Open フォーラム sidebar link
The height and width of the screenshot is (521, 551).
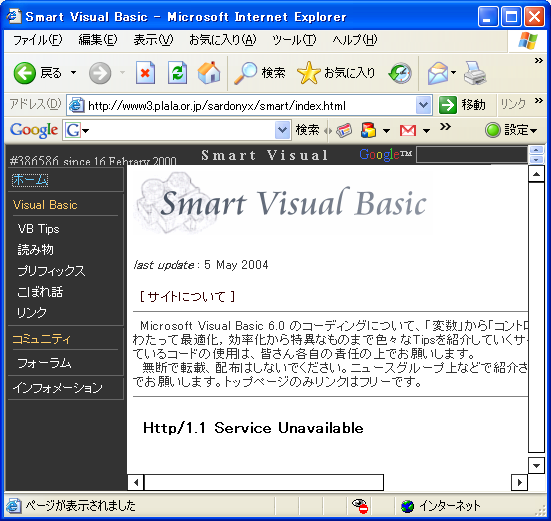(x=44, y=363)
